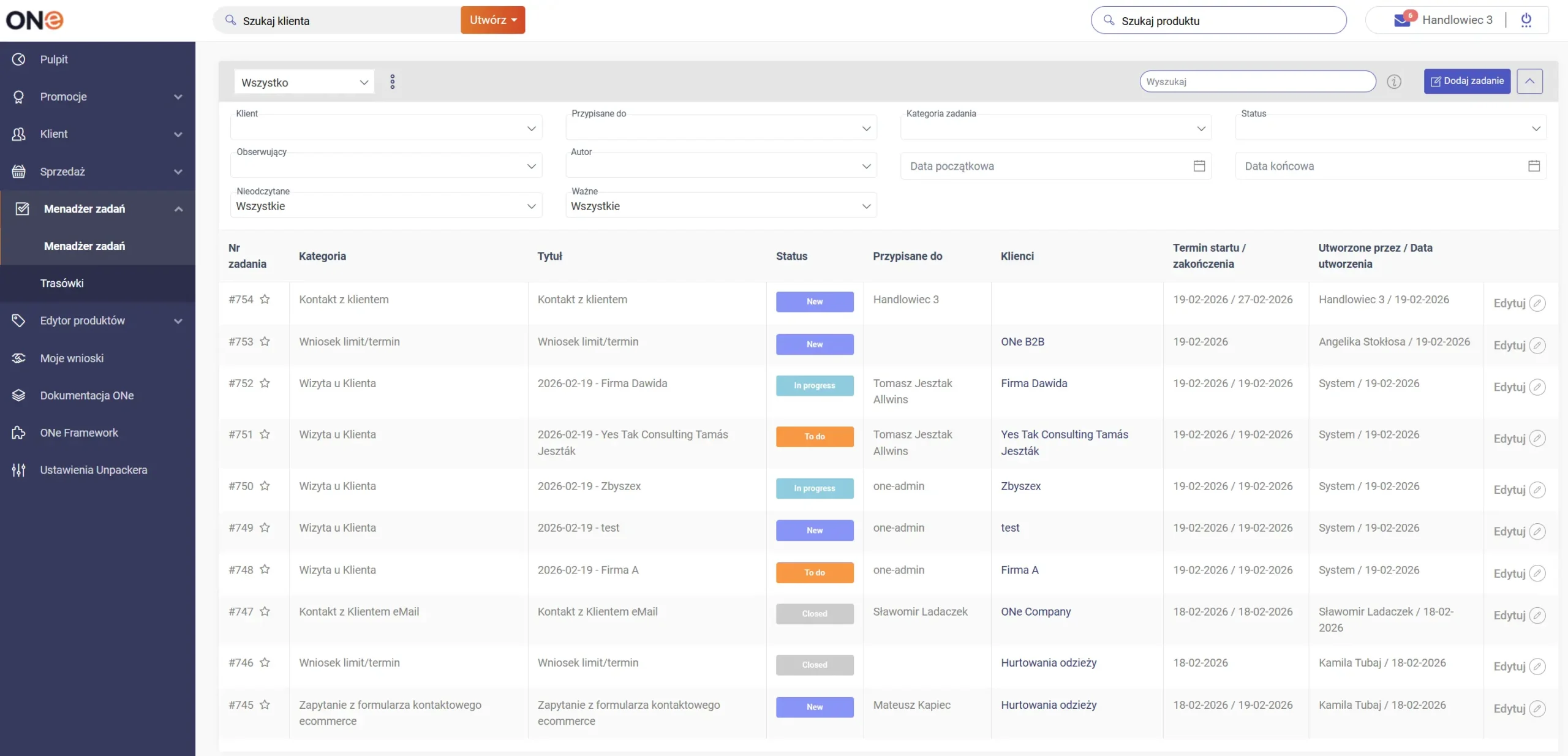Image resolution: width=1568 pixels, height=756 pixels.
Task: Expand the Kategoria zadania filter dropdown
Action: (x=1055, y=128)
